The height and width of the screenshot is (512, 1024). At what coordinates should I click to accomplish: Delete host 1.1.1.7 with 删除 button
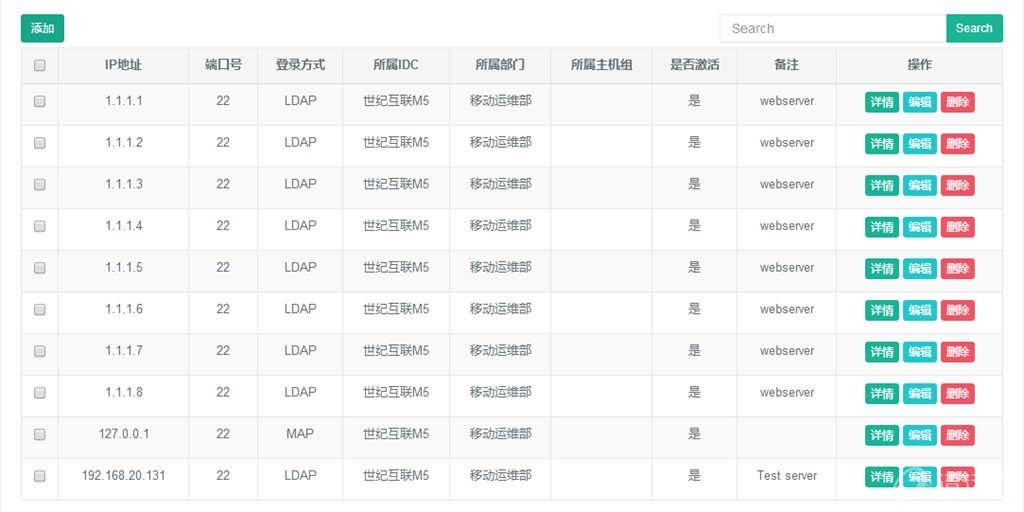click(957, 352)
